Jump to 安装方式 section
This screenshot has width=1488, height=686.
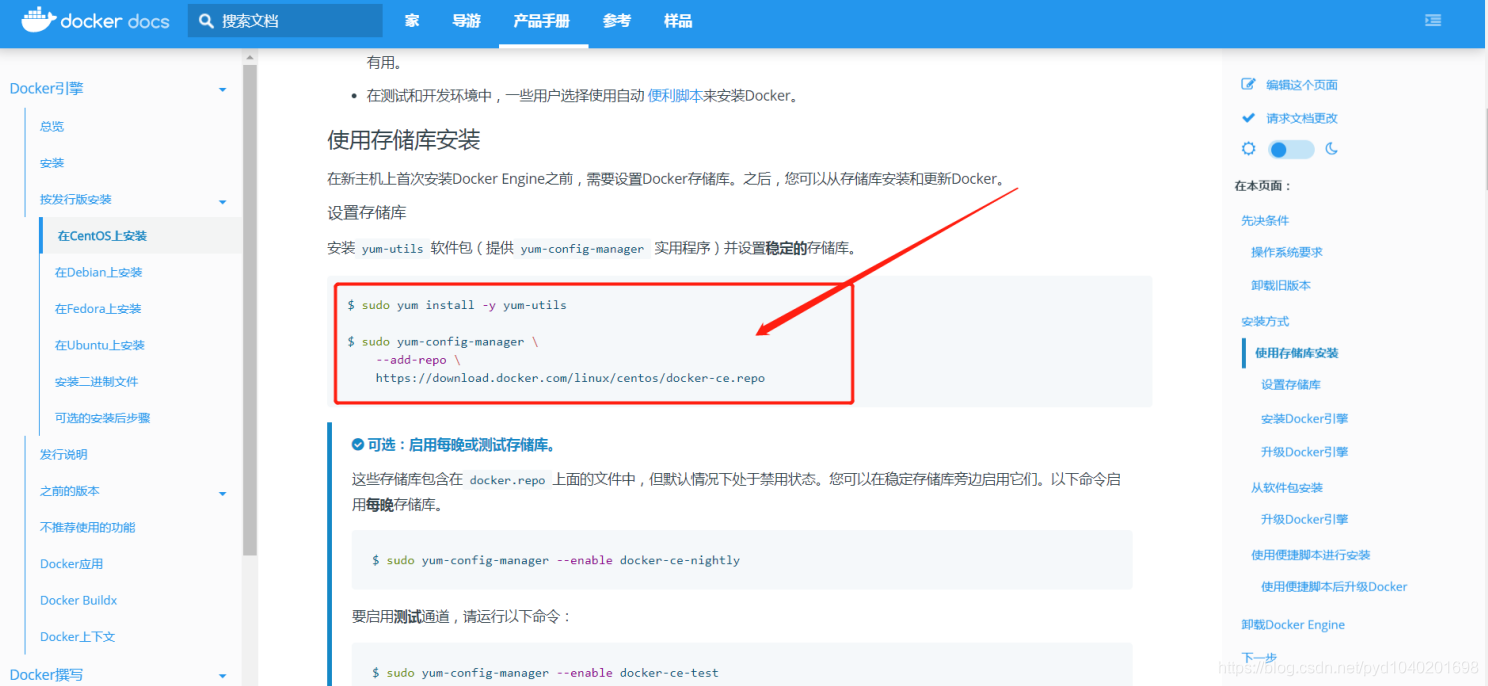(1265, 321)
